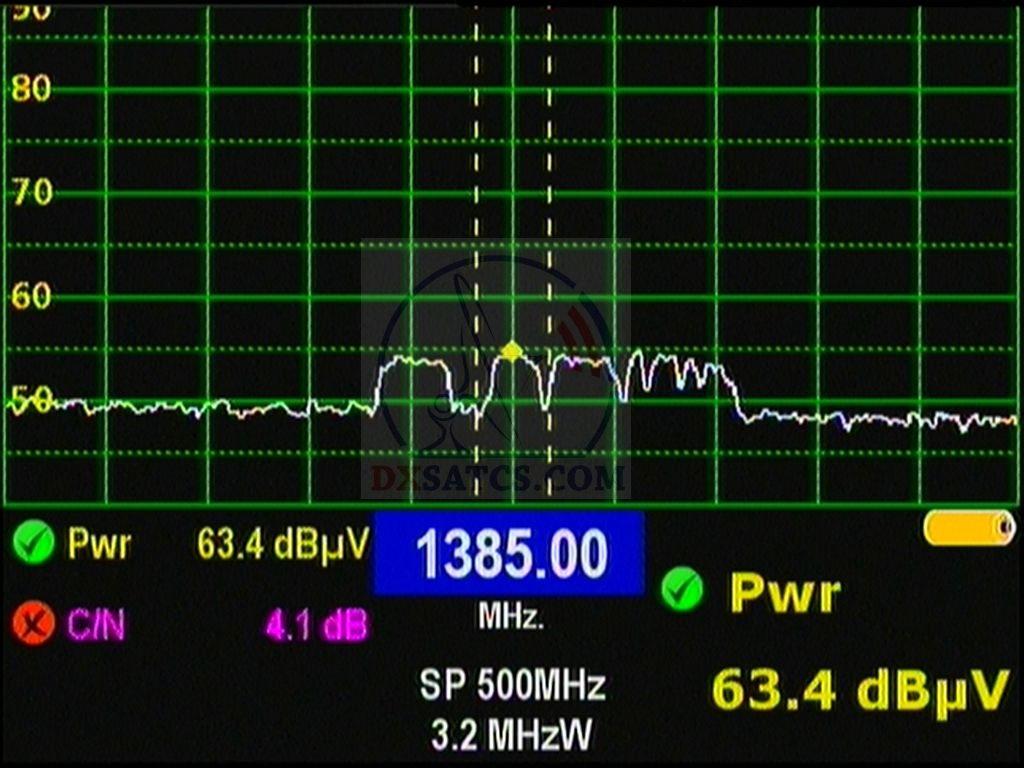
Task: Click the 80 level label on the vertical axis
Action: (30, 89)
